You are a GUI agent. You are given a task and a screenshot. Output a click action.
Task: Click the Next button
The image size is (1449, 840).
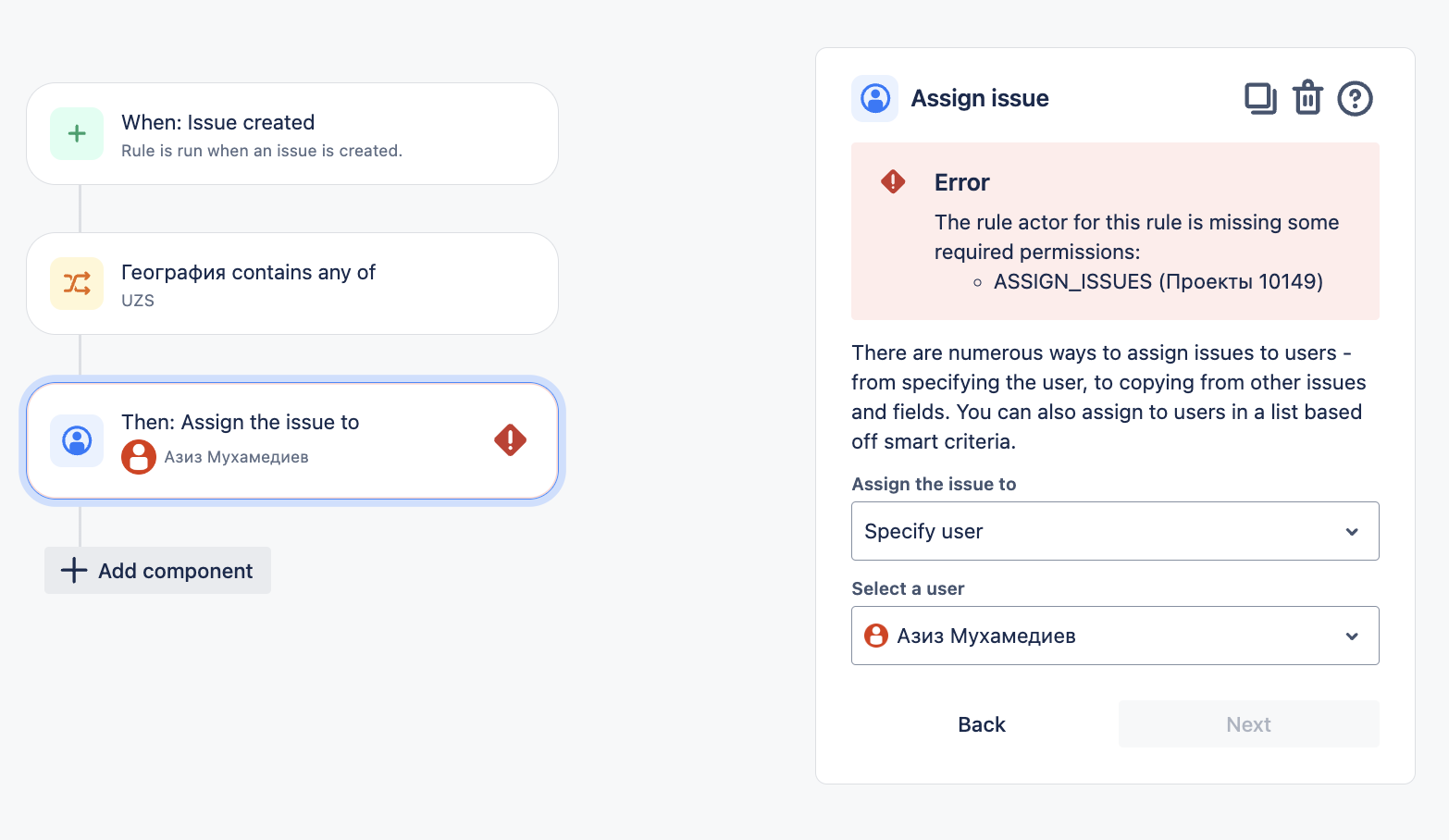1248,724
